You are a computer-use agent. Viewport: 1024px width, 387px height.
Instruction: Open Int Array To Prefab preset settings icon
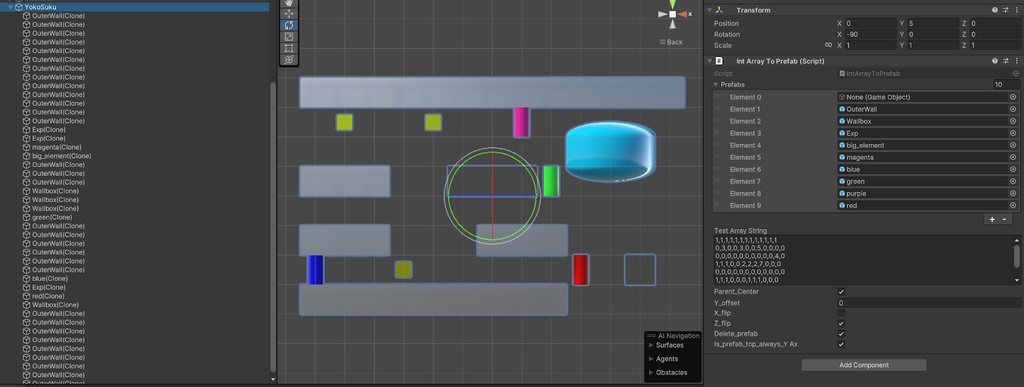[1006, 61]
